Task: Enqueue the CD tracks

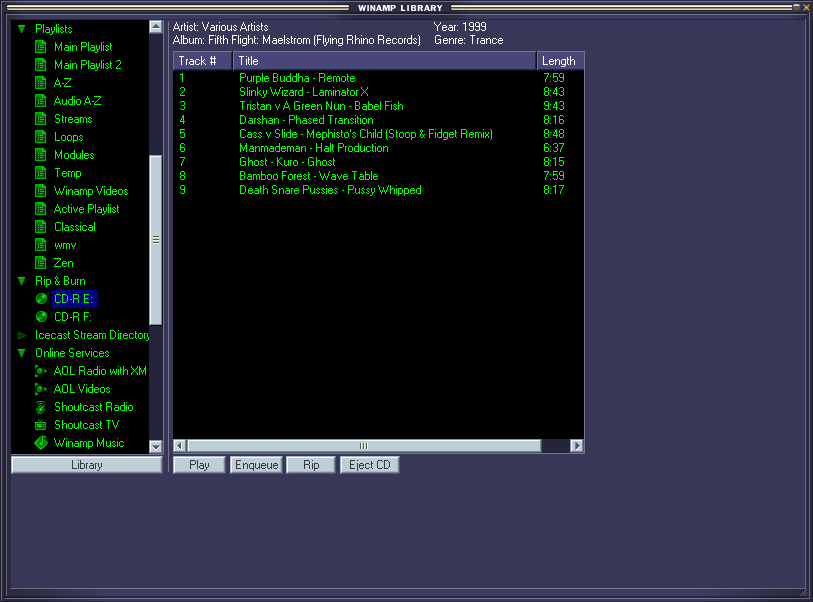Action: [257, 465]
